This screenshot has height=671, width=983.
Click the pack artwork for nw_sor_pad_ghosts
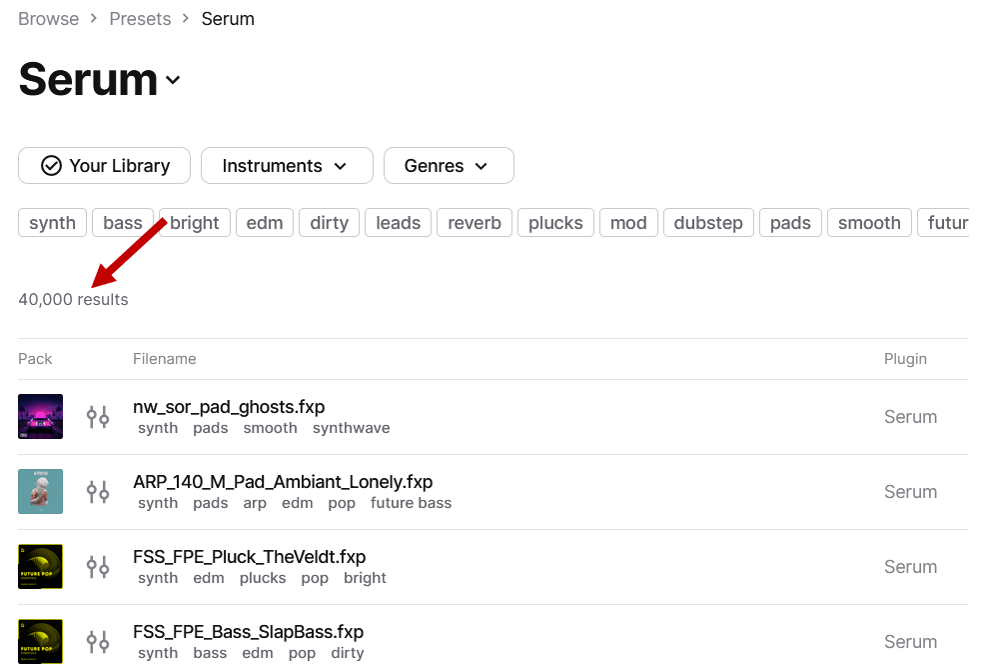[x=40, y=416]
